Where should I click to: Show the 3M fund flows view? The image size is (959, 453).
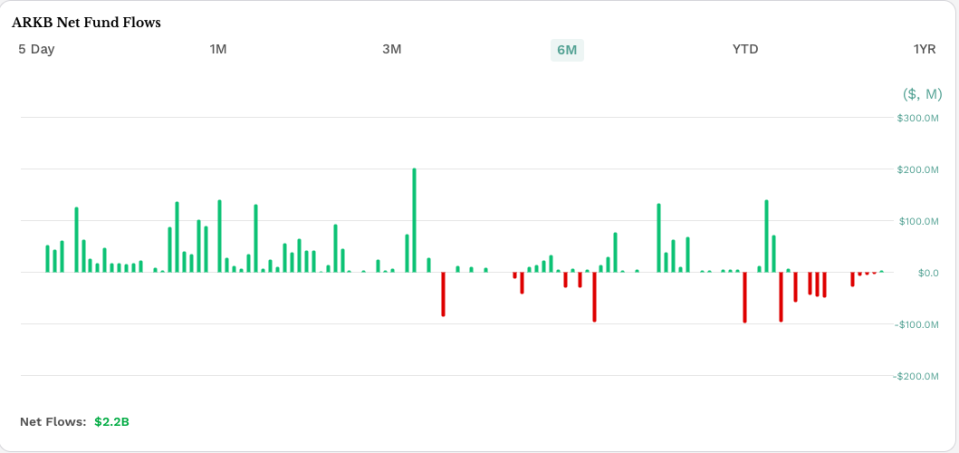click(x=392, y=49)
